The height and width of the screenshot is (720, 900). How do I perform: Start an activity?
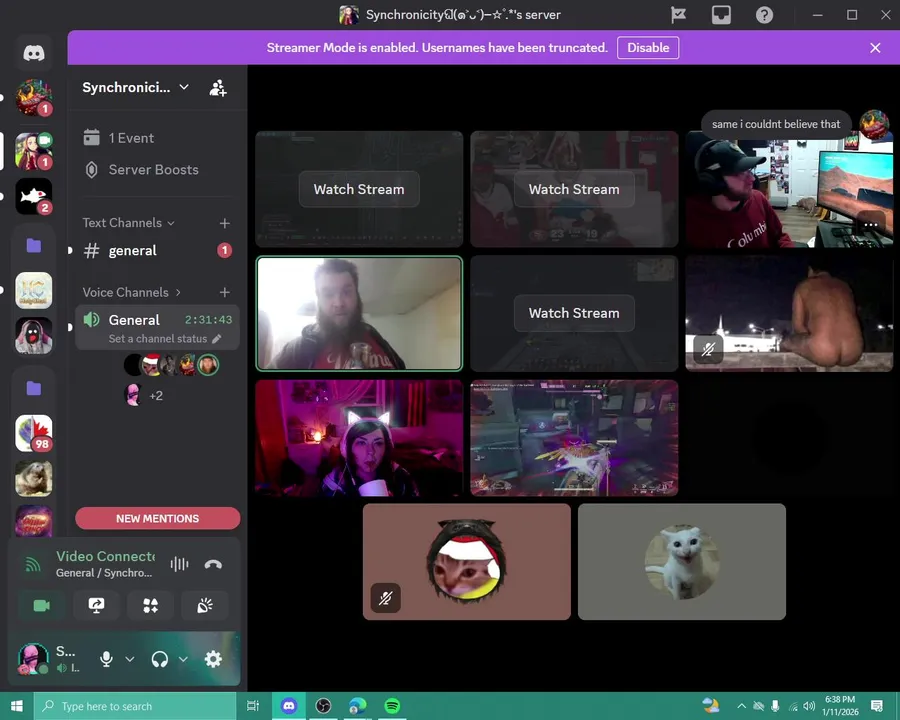click(x=150, y=606)
